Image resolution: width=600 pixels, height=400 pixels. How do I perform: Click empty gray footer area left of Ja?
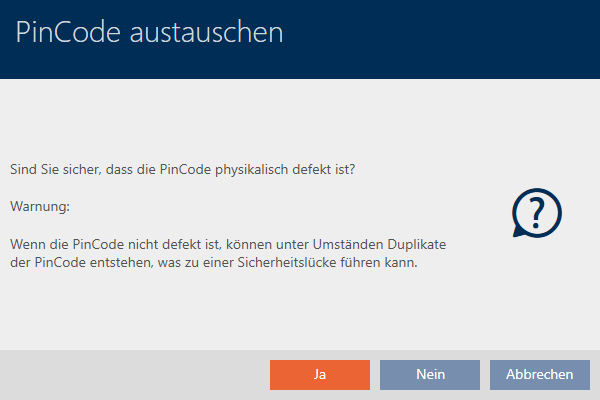pyautogui.click(x=130, y=375)
